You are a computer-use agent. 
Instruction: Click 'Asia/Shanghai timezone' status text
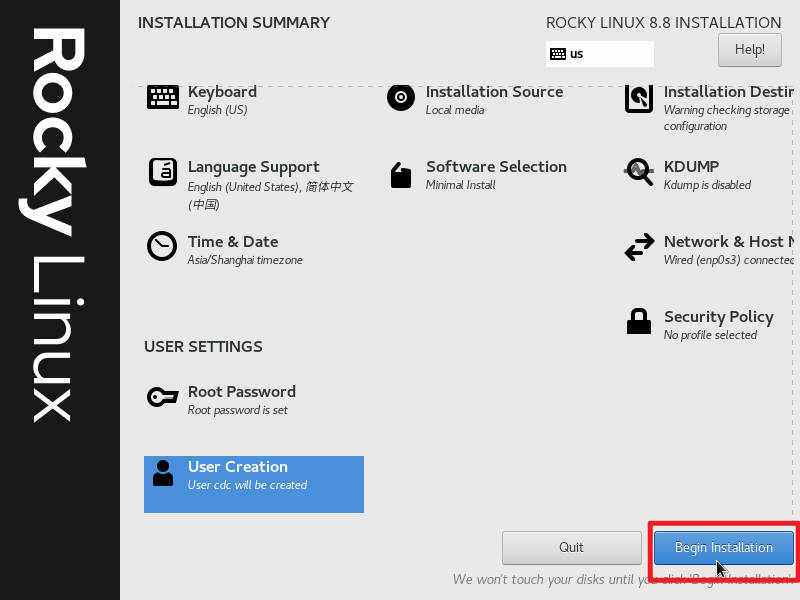[245, 260]
